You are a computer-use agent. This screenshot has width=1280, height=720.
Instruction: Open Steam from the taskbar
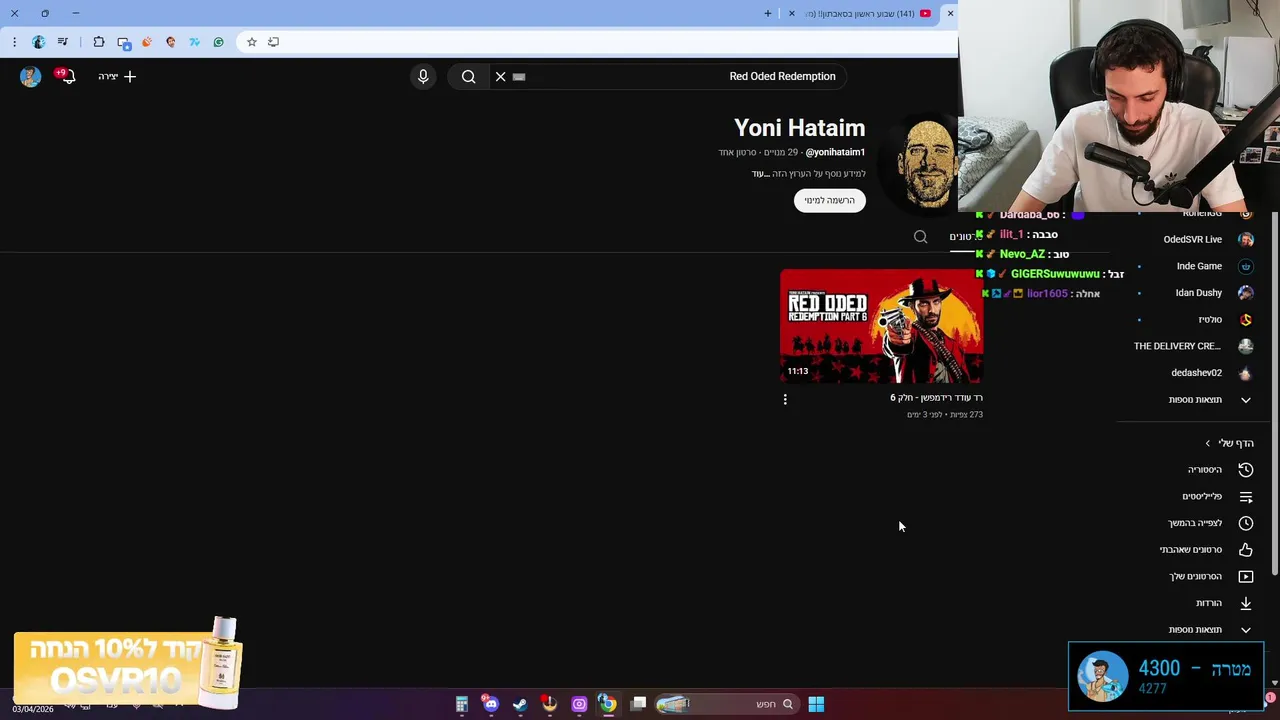[520, 704]
